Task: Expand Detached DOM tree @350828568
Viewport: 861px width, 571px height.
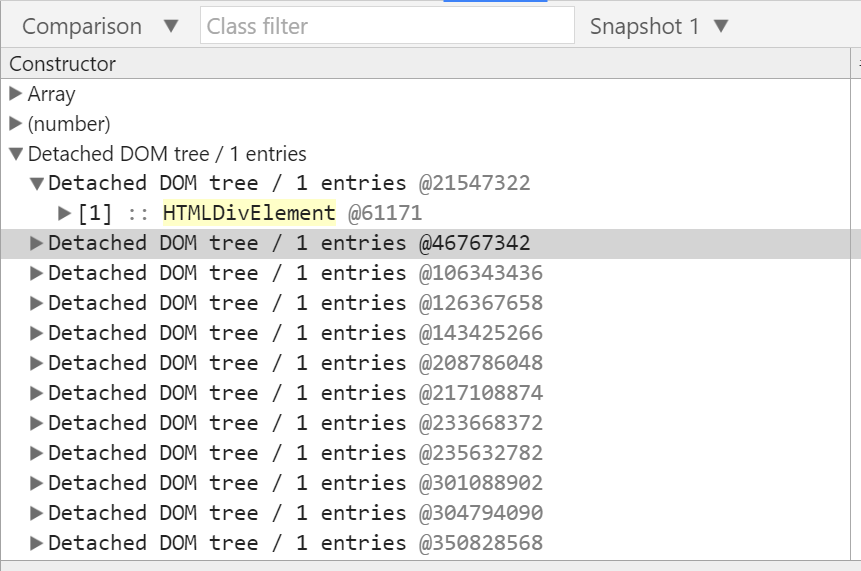Action: (36, 543)
